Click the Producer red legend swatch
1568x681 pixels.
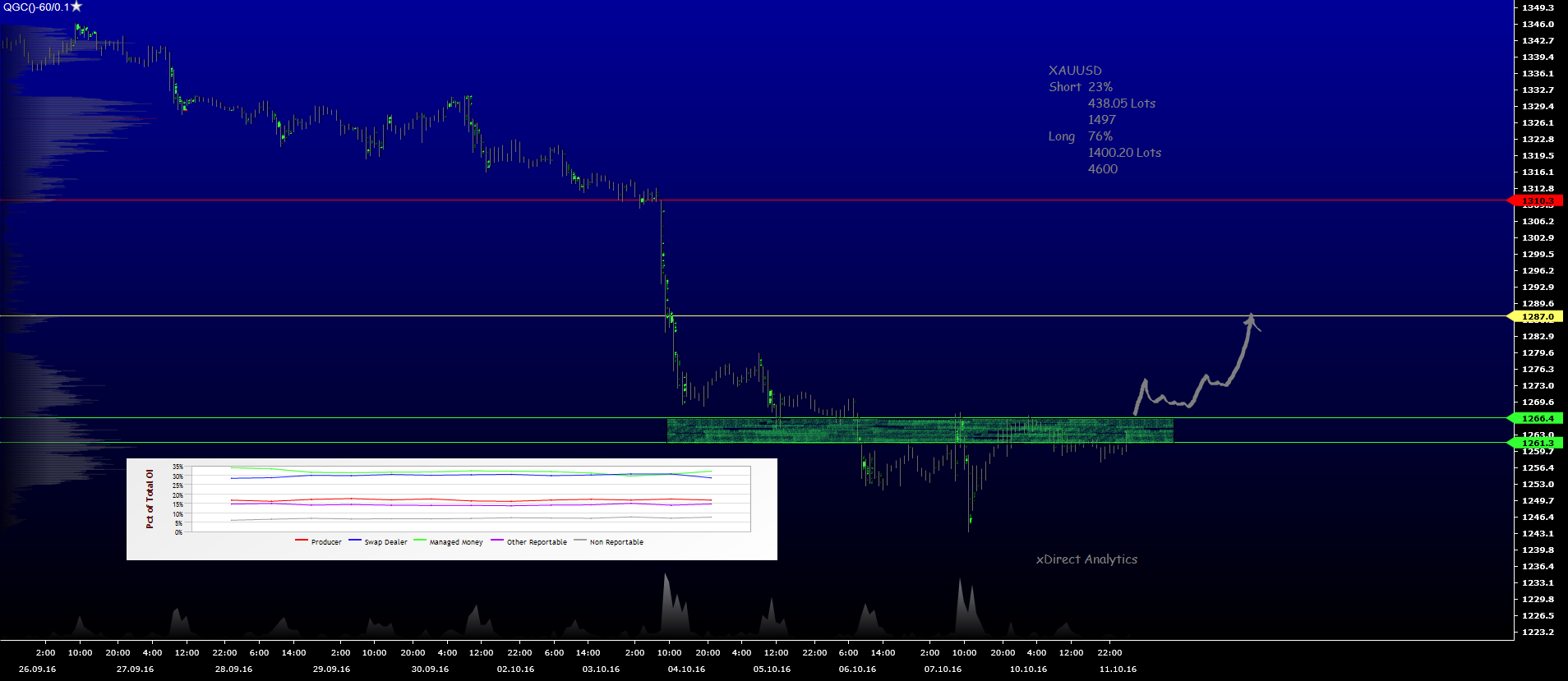coord(302,541)
